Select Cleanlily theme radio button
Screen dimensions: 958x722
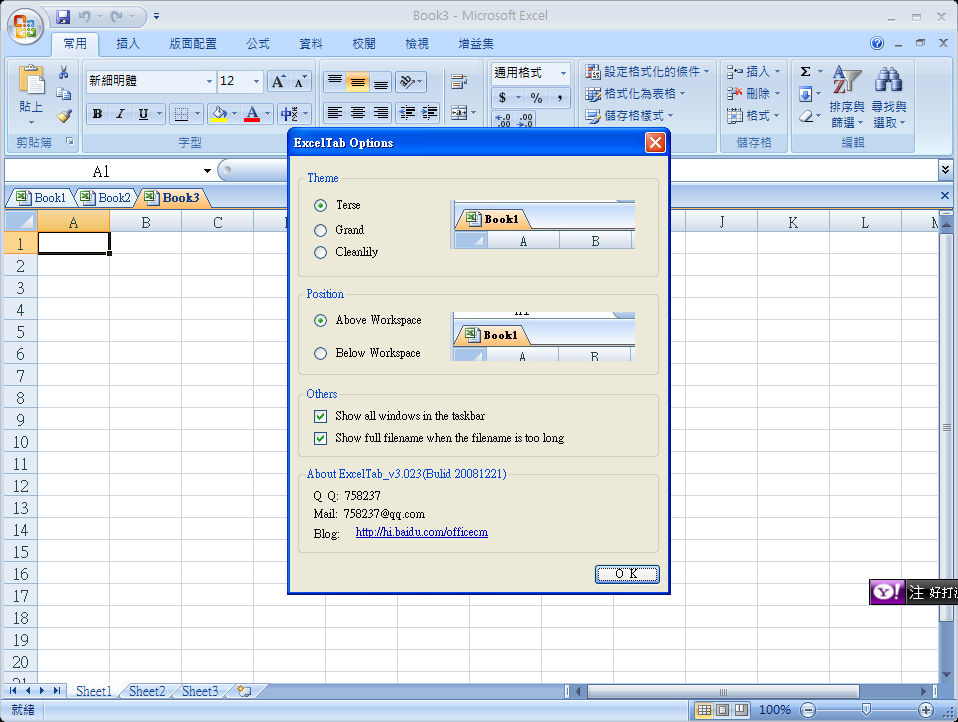[x=320, y=252]
